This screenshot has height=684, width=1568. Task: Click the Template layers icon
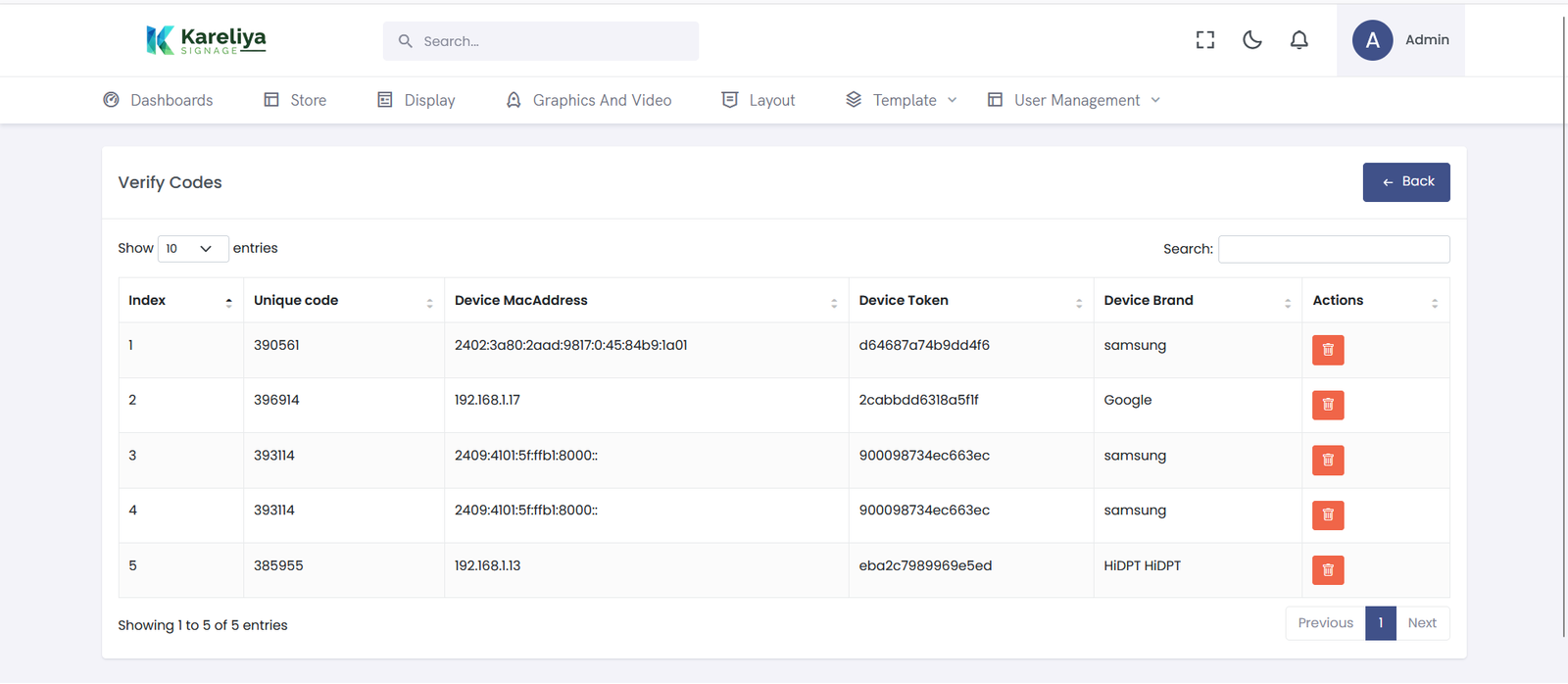coord(854,100)
